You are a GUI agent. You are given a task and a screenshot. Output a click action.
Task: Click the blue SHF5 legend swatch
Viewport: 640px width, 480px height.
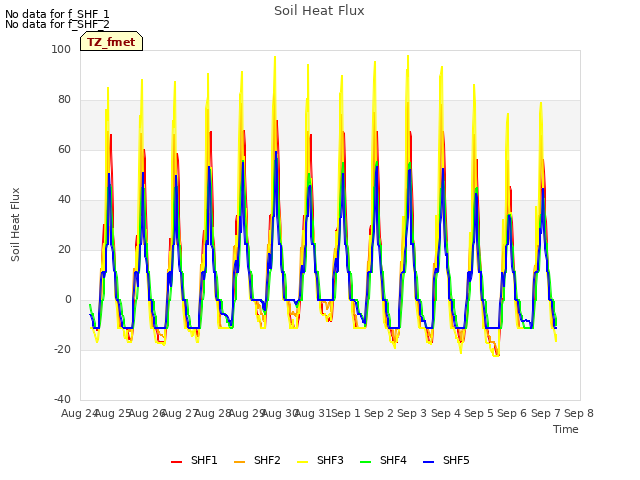(x=429, y=462)
